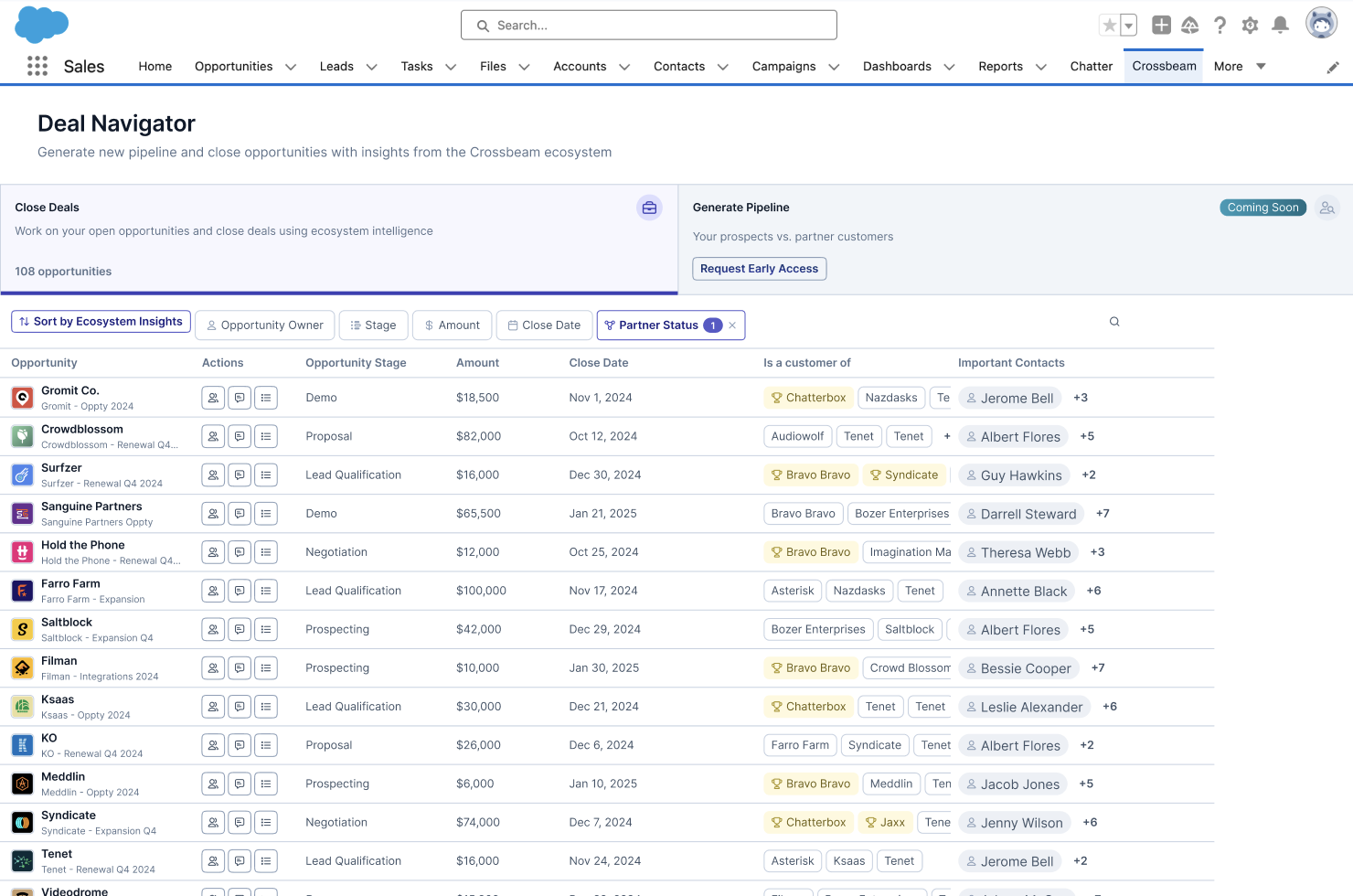Open the App Launcher grid icon
1353x896 pixels.
[x=37, y=66]
